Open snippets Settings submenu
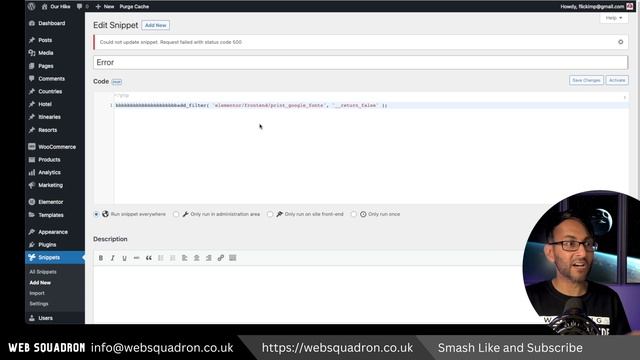This screenshot has width=640, height=360. pos(39,304)
